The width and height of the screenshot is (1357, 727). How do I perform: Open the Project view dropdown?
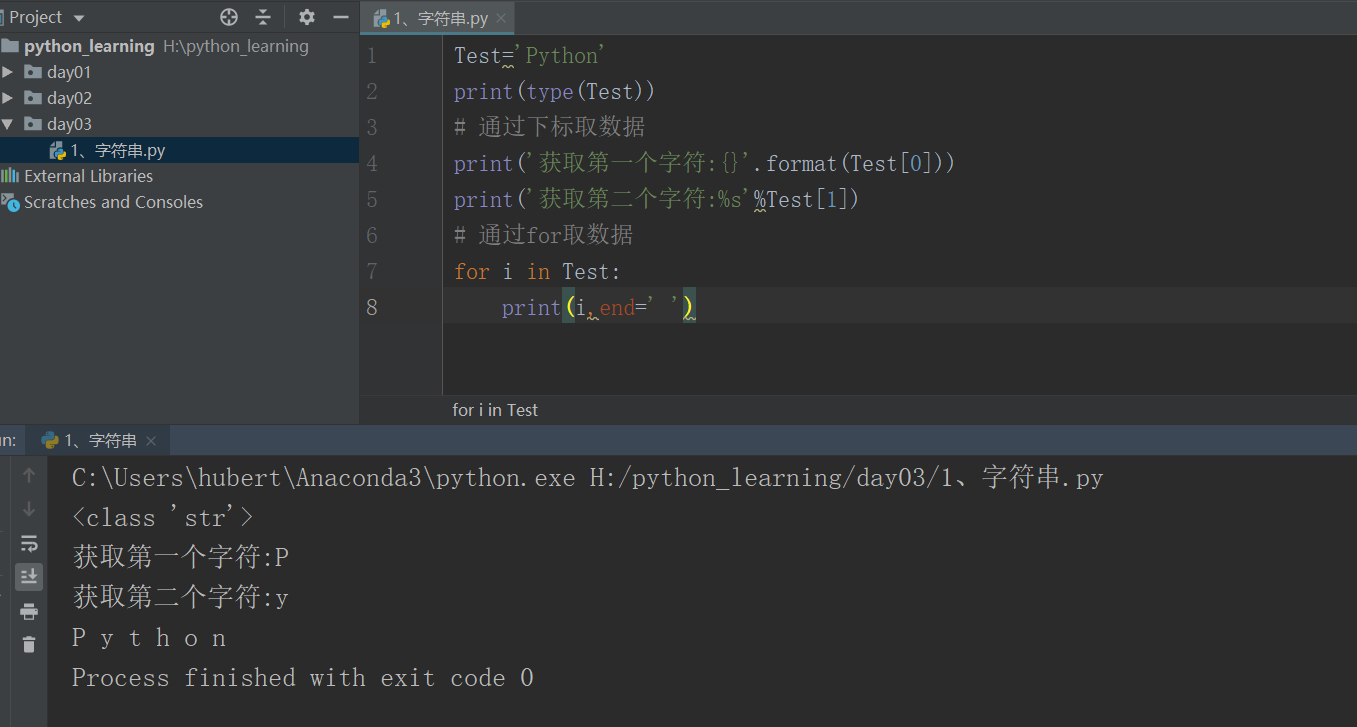pyautogui.click(x=47, y=17)
